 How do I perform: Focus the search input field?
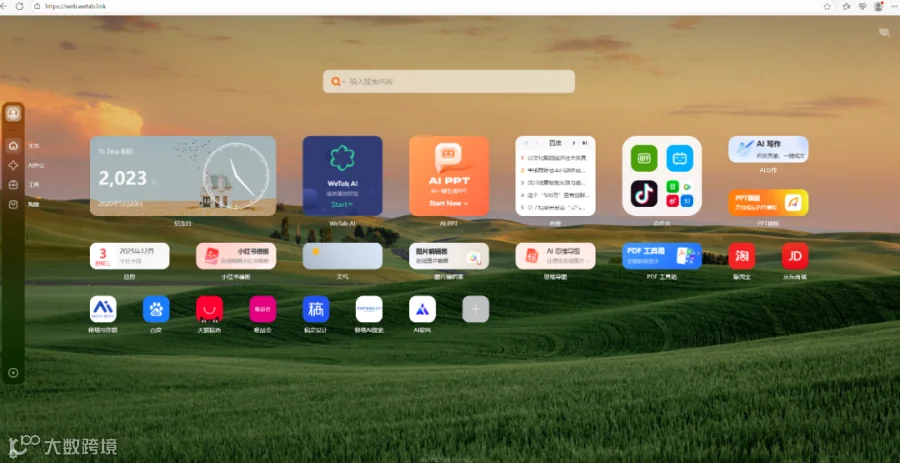(x=449, y=81)
